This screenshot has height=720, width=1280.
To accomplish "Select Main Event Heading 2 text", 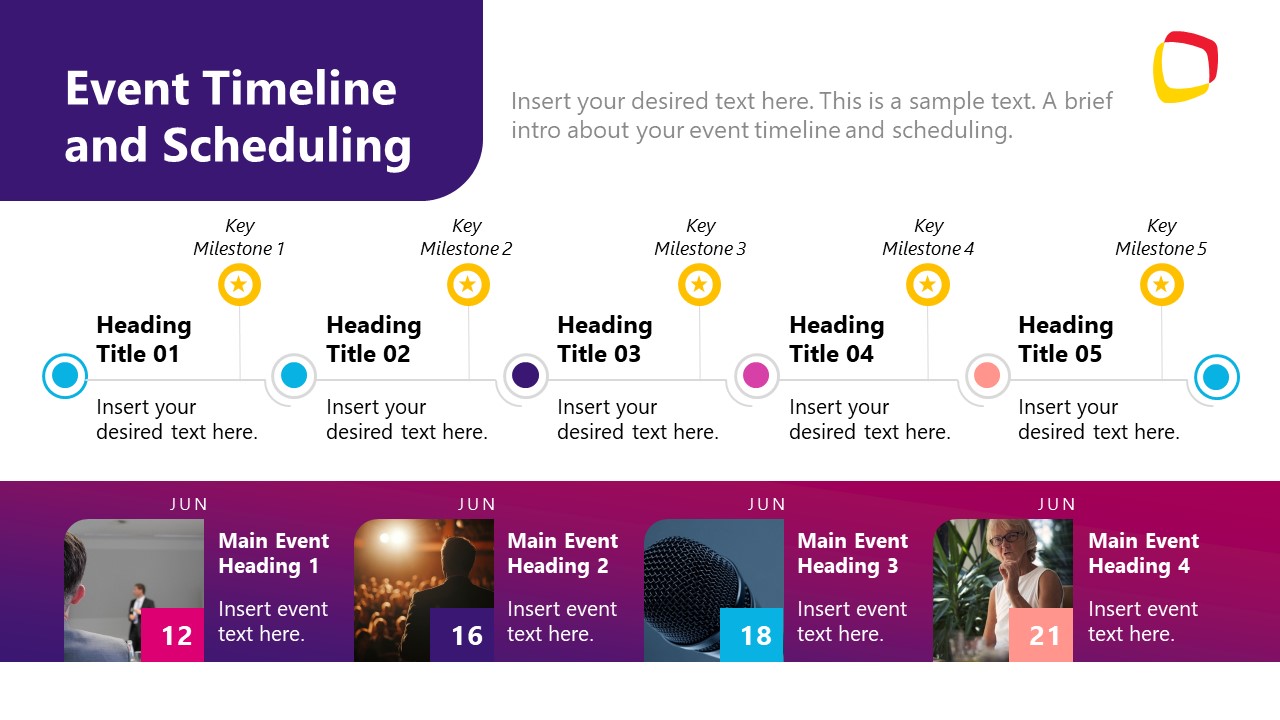I will point(562,553).
